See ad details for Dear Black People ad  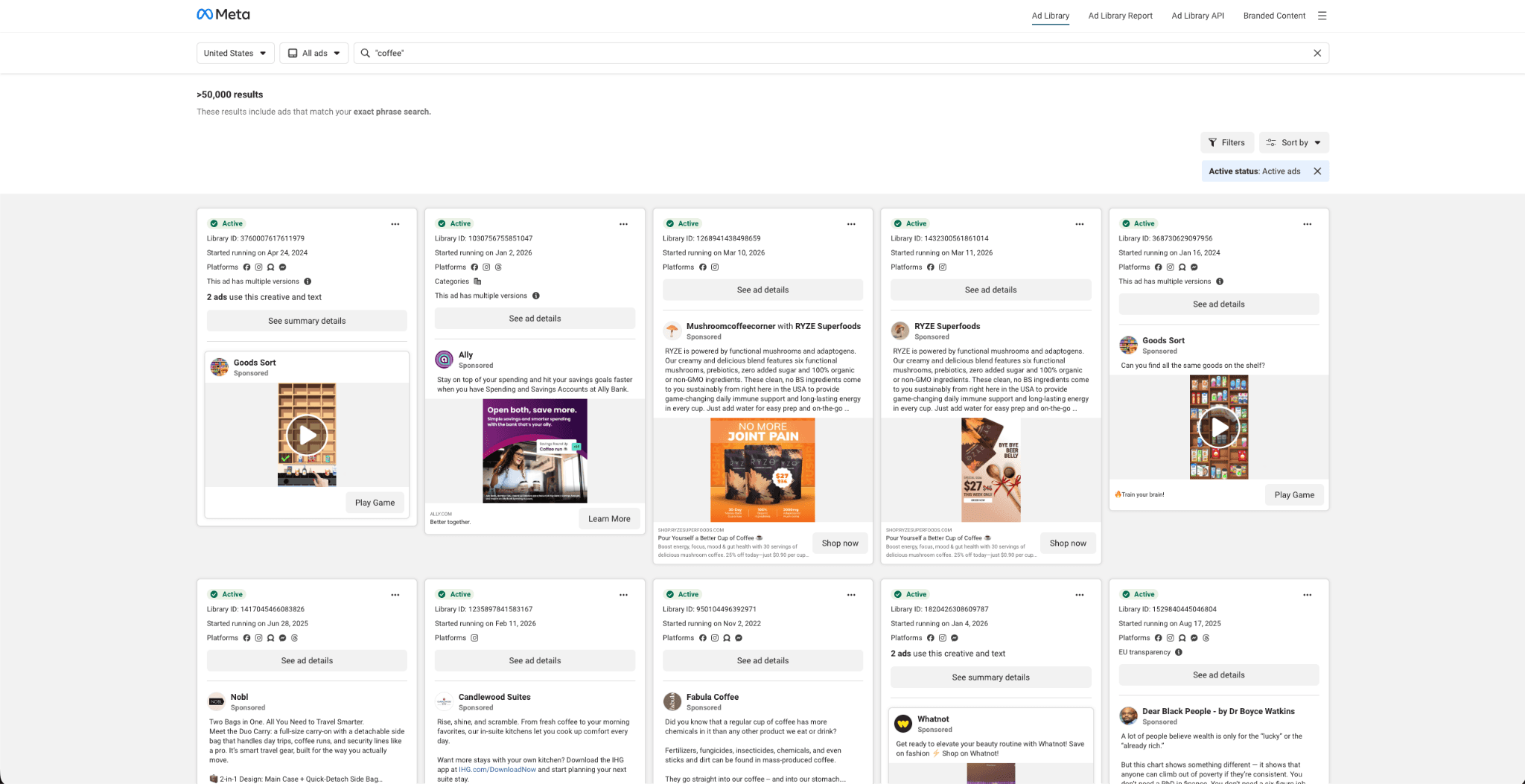point(1218,675)
